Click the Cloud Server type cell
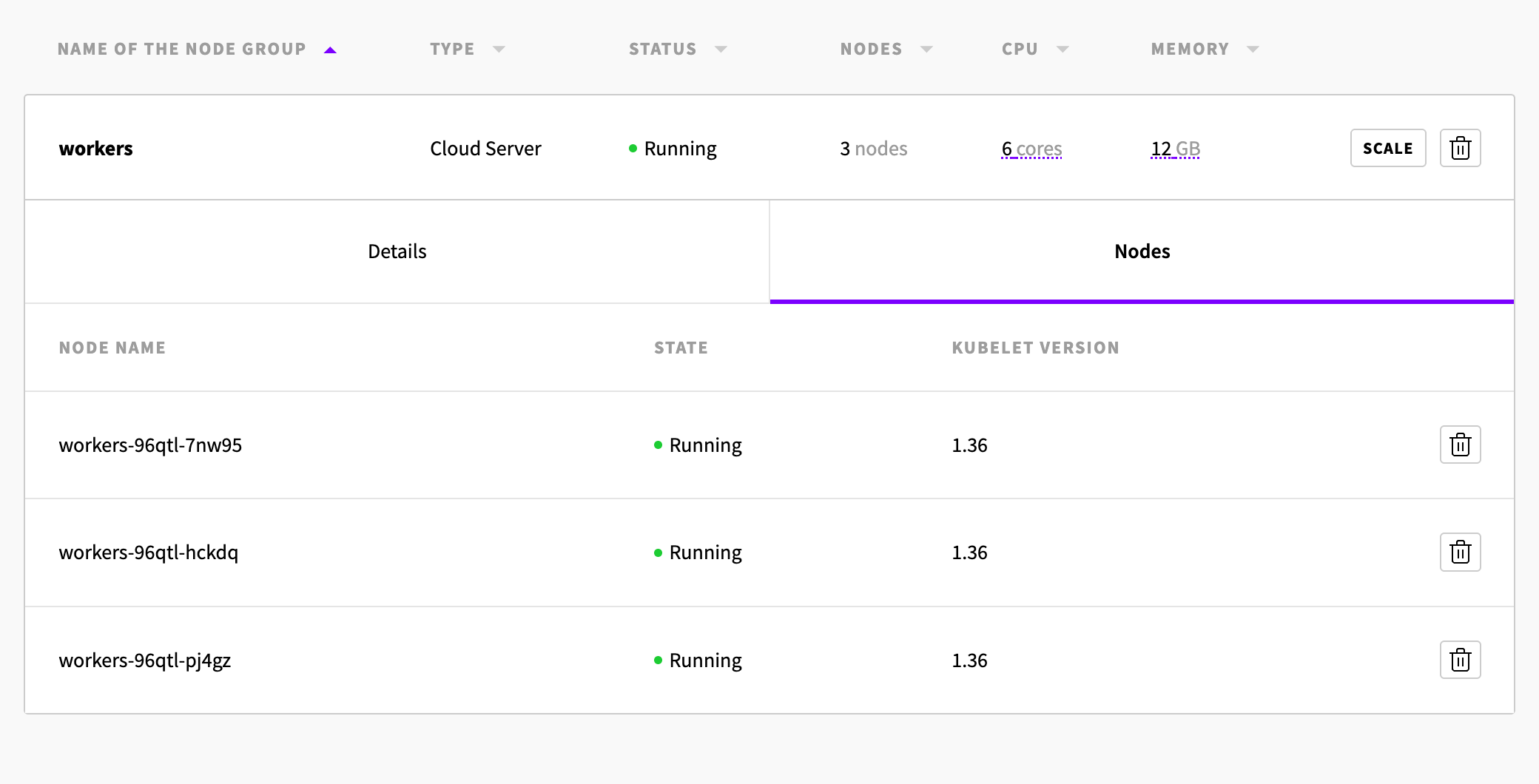 [485, 149]
